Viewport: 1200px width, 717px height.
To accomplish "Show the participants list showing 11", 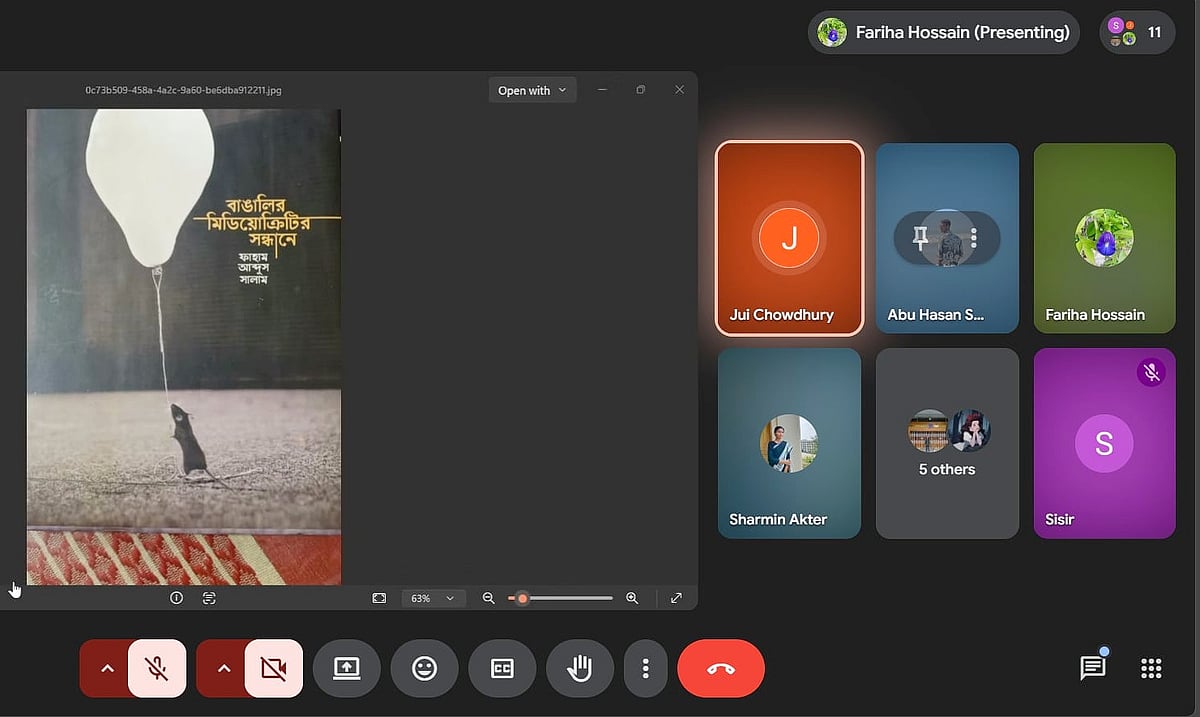I will click(1135, 32).
